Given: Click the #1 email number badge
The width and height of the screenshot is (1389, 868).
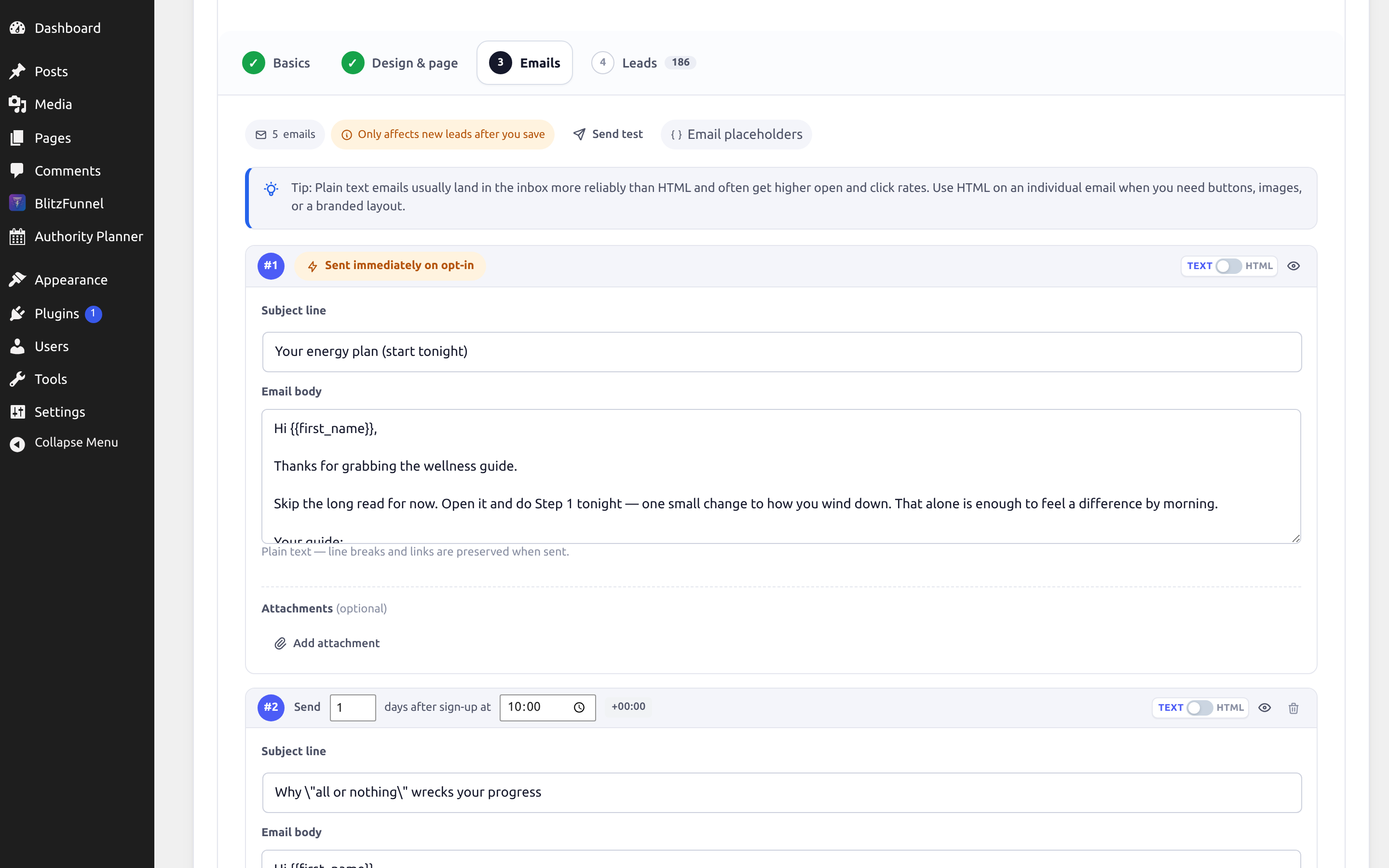Looking at the screenshot, I should 271,266.
